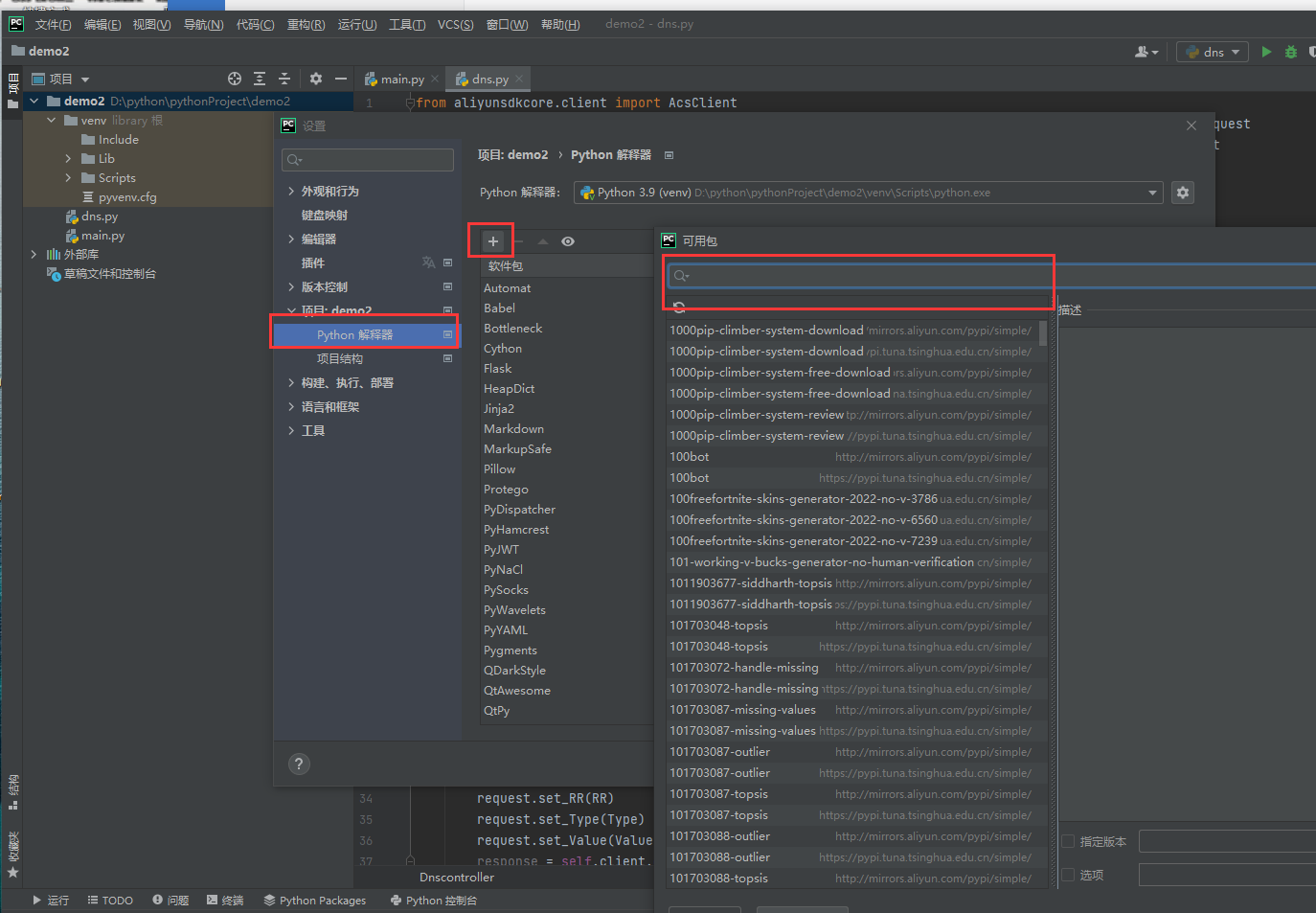Run the dns configuration with green play button

tap(1266, 52)
